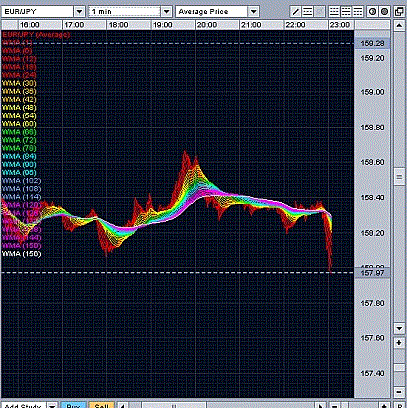Click the plus zoom button beside price scale
This screenshot has width=410, height=408.
coord(399,343)
